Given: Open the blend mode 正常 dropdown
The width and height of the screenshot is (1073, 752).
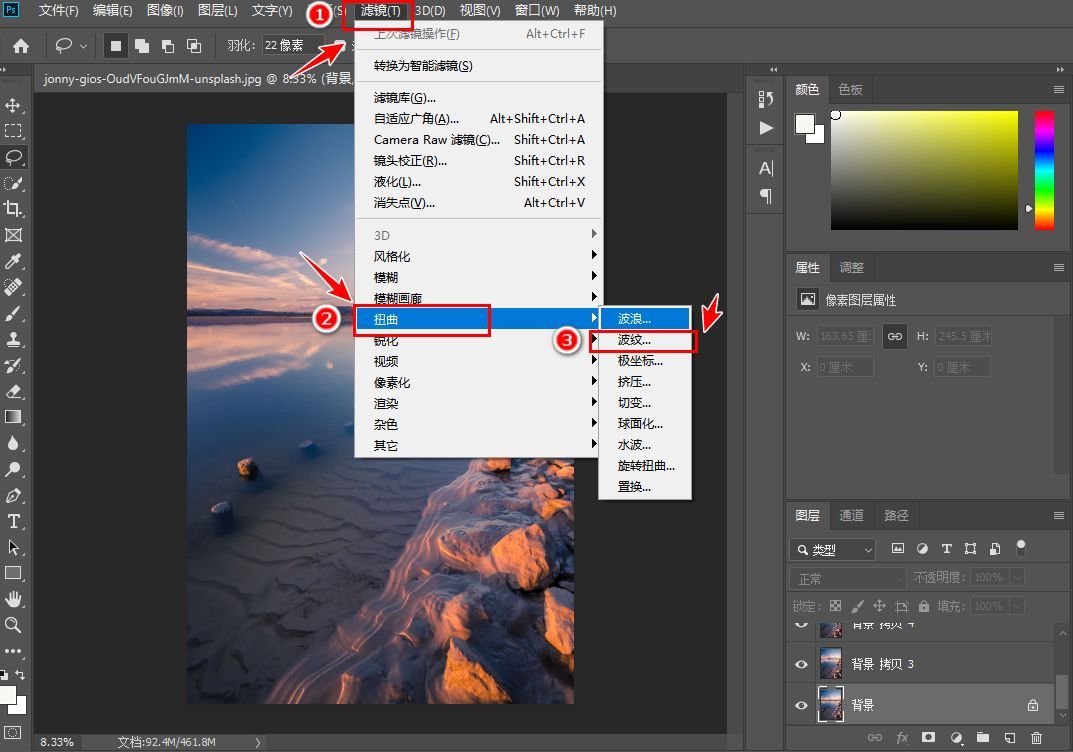Looking at the screenshot, I should 848,579.
